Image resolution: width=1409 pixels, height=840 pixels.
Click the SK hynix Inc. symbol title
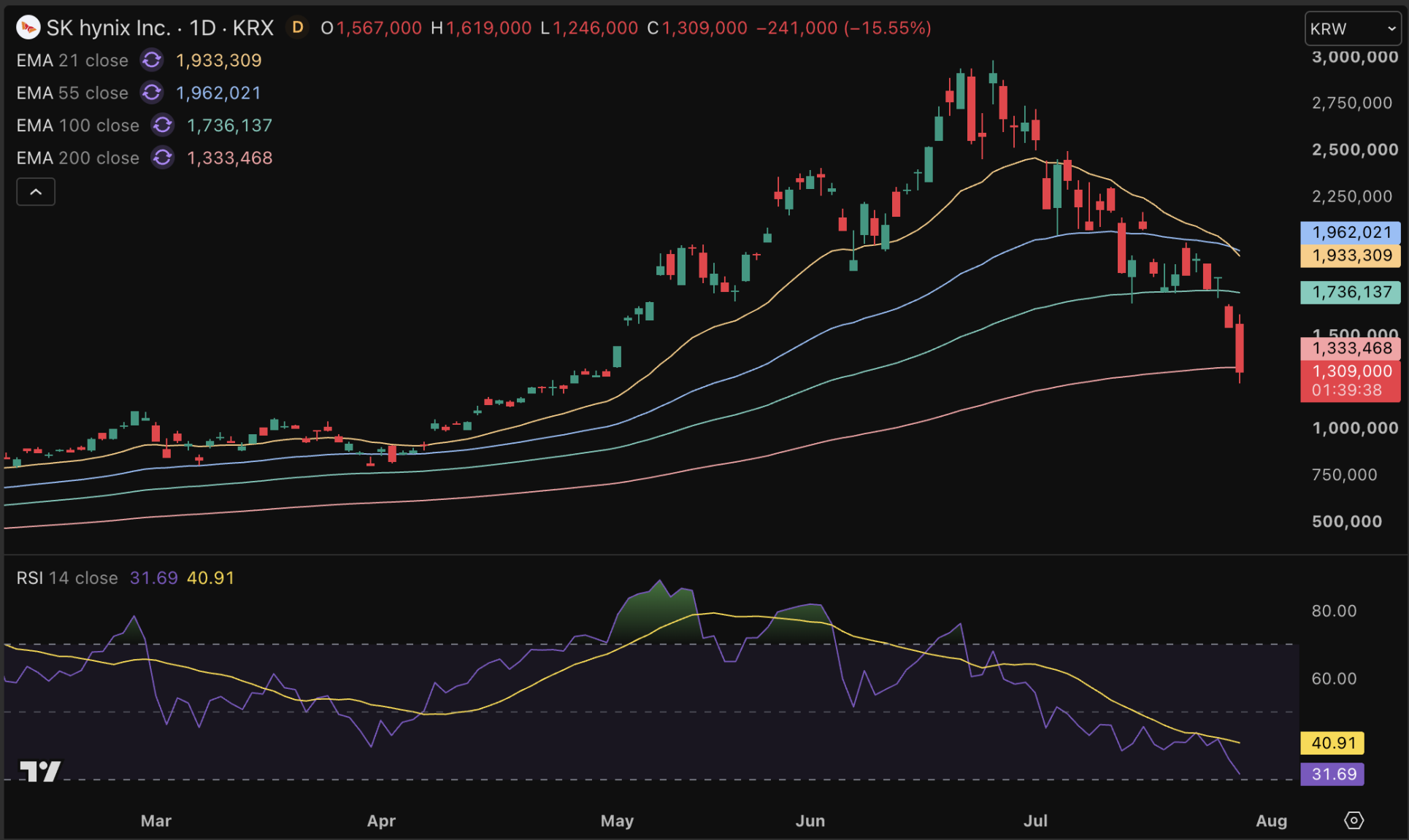[108, 28]
